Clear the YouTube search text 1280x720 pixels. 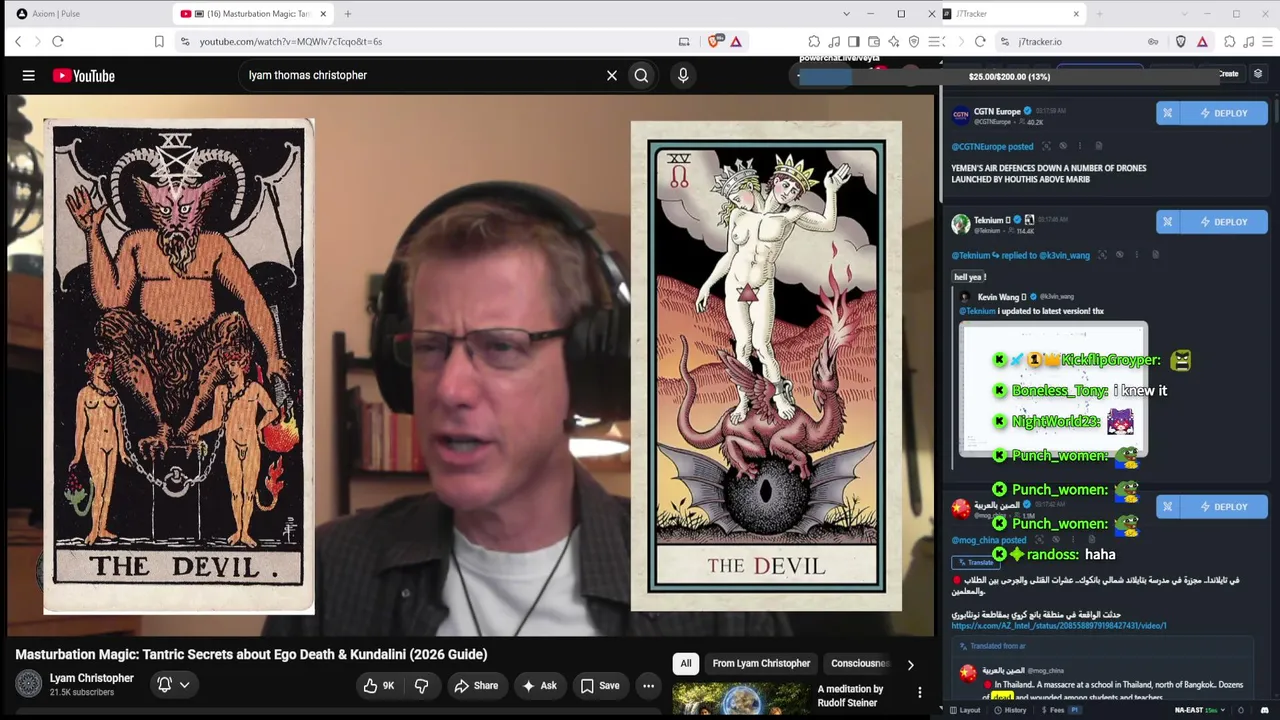[612, 75]
